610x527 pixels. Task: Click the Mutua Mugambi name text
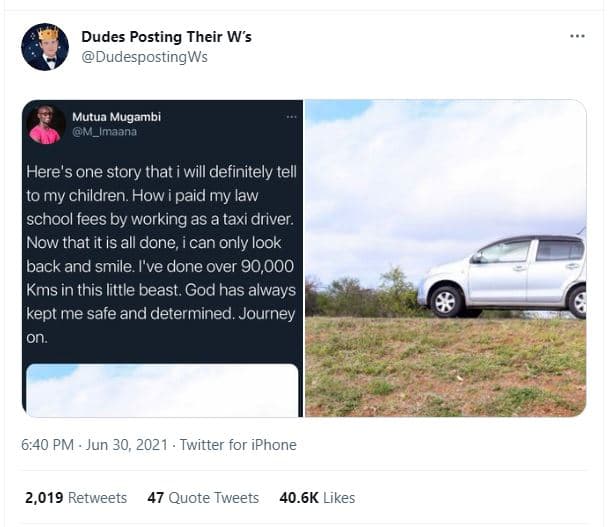[x=116, y=117]
